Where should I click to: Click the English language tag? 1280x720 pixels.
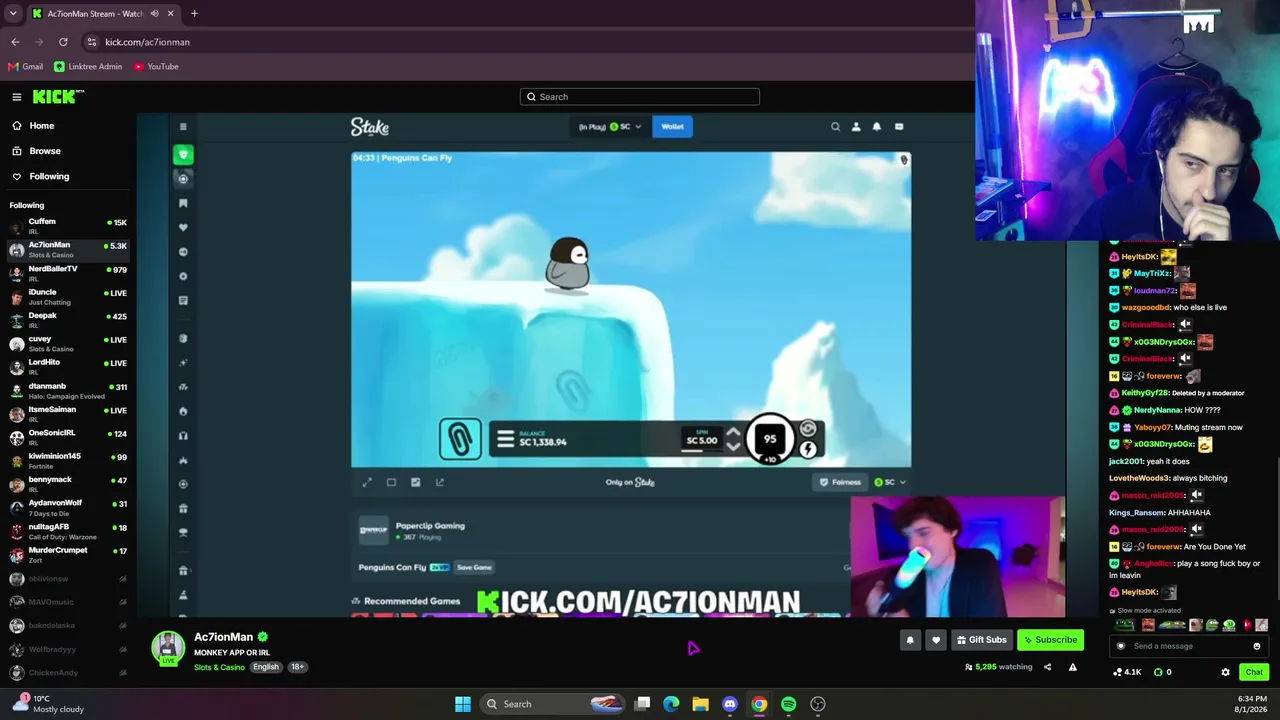click(266, 667)
